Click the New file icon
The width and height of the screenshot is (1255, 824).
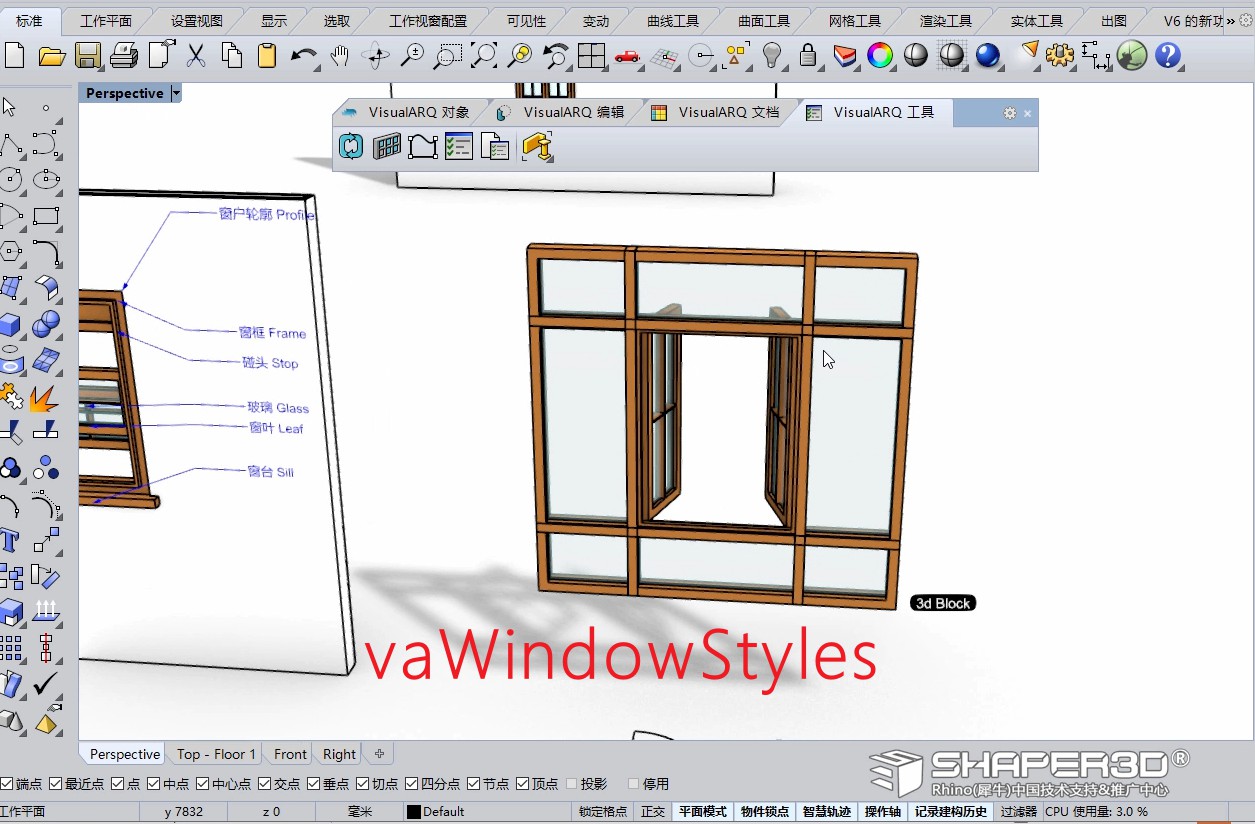click(14, 55)
